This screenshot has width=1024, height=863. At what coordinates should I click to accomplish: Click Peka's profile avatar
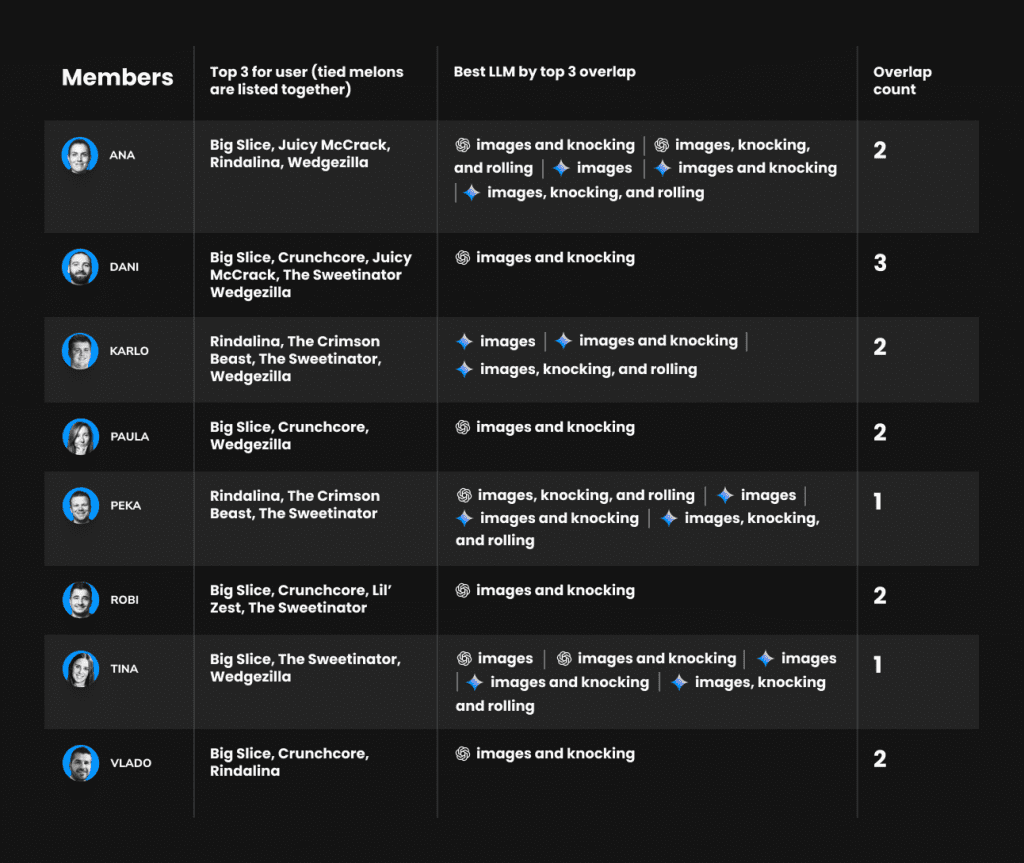click(x=79, y=505)
